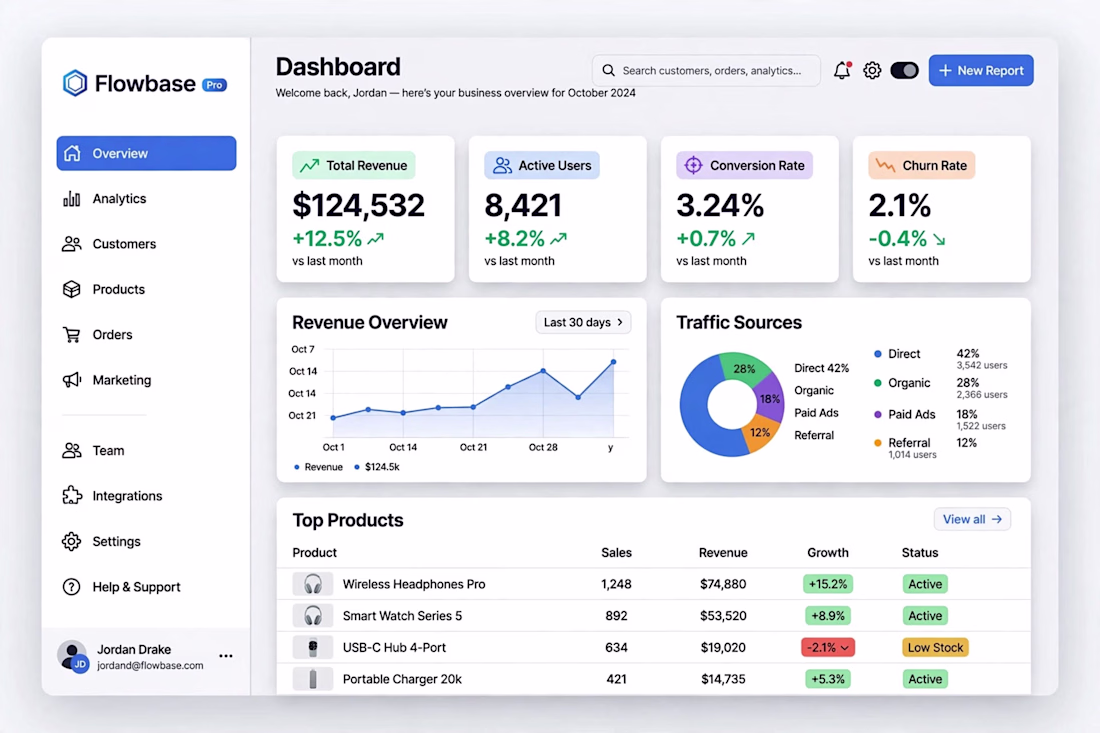Image resolution: width=1100 pixels, height=733 pixels.
Task: Click the orange 12% donut segment
Action: (x=760, y=433)
